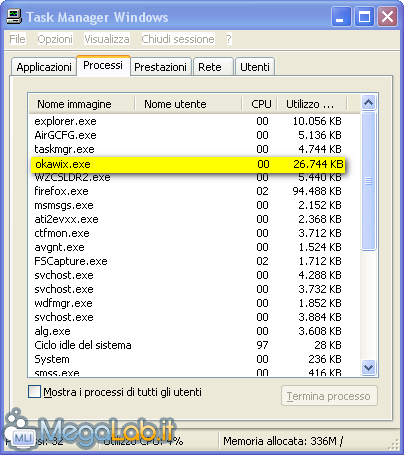Sort by Nome immagine column header
Viewport: 404px width, 455px height.
tap(82, 104)
